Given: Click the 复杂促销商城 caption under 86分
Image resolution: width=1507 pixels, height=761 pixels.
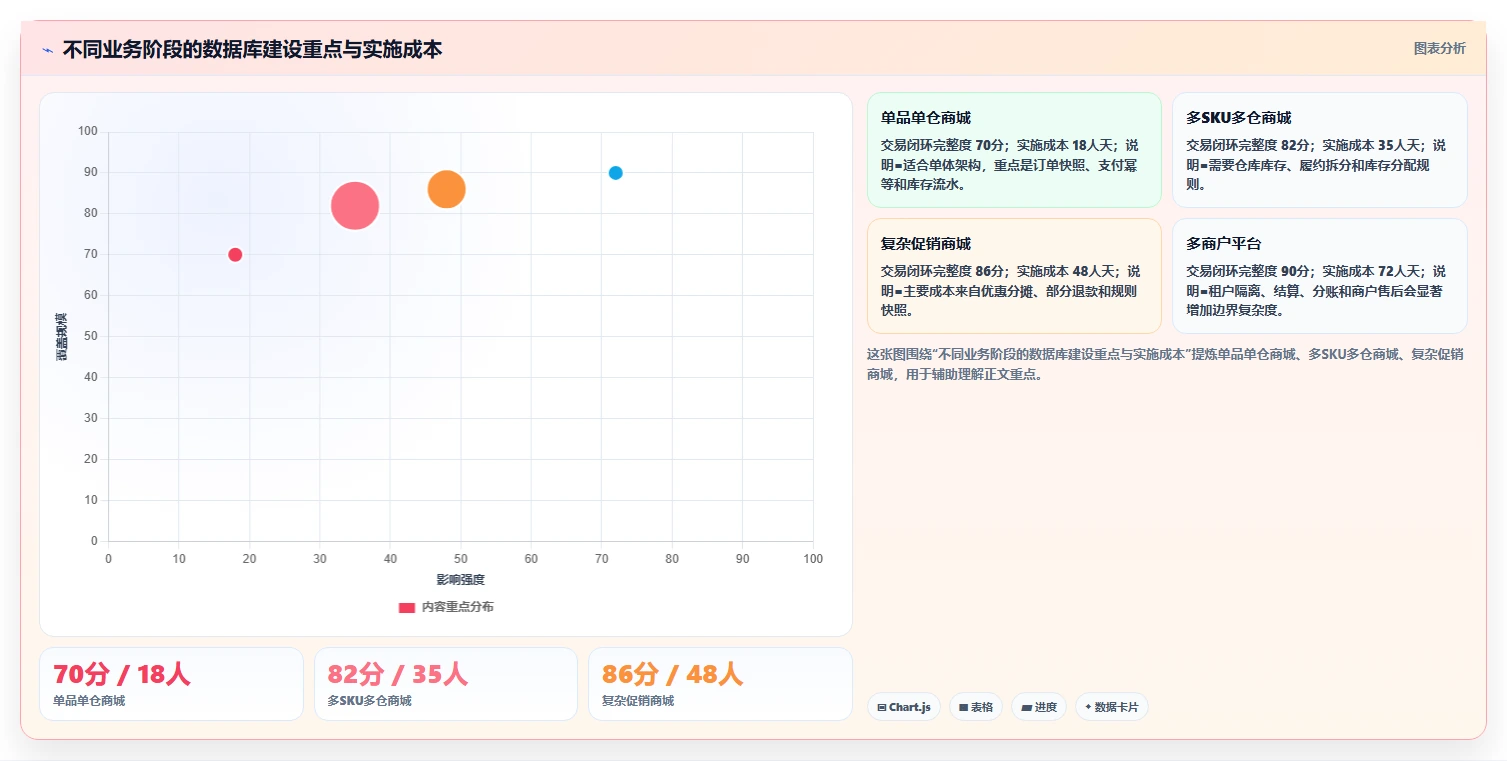Looking at the screenshot, I should pyautogui.click(x=638, y=701).
